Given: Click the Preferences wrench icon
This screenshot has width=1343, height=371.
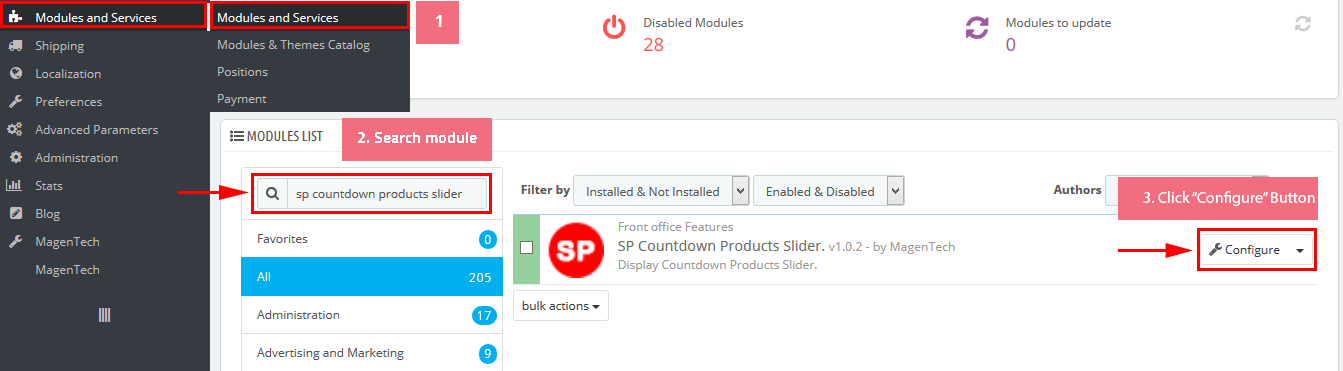Looking at the screenshot, I should pos(15,102).
